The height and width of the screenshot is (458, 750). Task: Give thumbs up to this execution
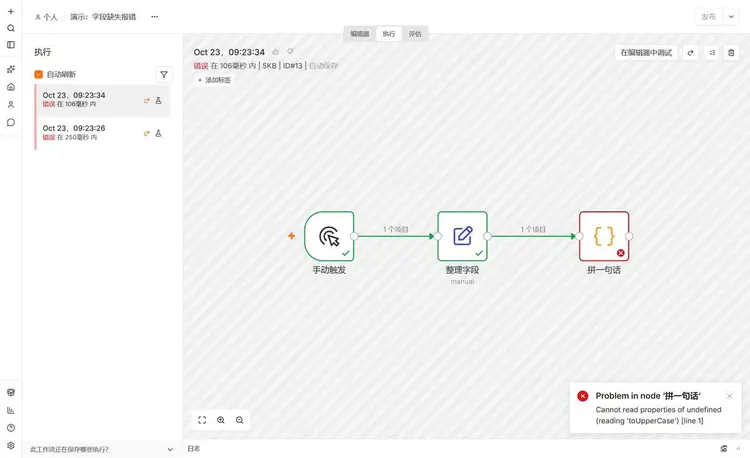click(276, 52)
